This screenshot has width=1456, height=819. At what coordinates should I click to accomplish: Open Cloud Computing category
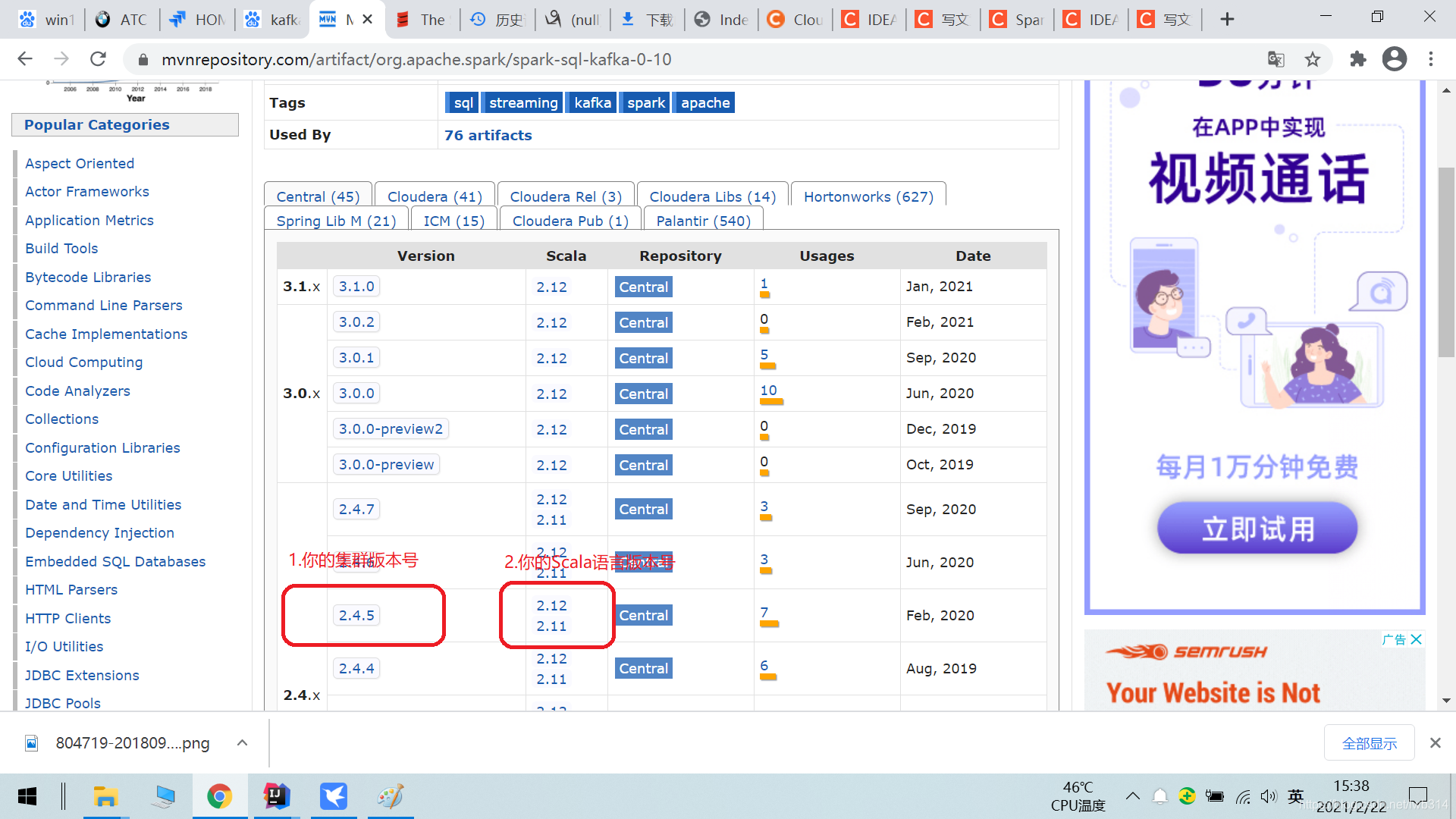point(83,362)
